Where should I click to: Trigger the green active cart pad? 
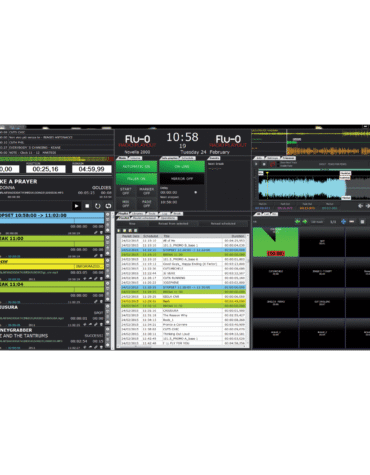[275, 242]
